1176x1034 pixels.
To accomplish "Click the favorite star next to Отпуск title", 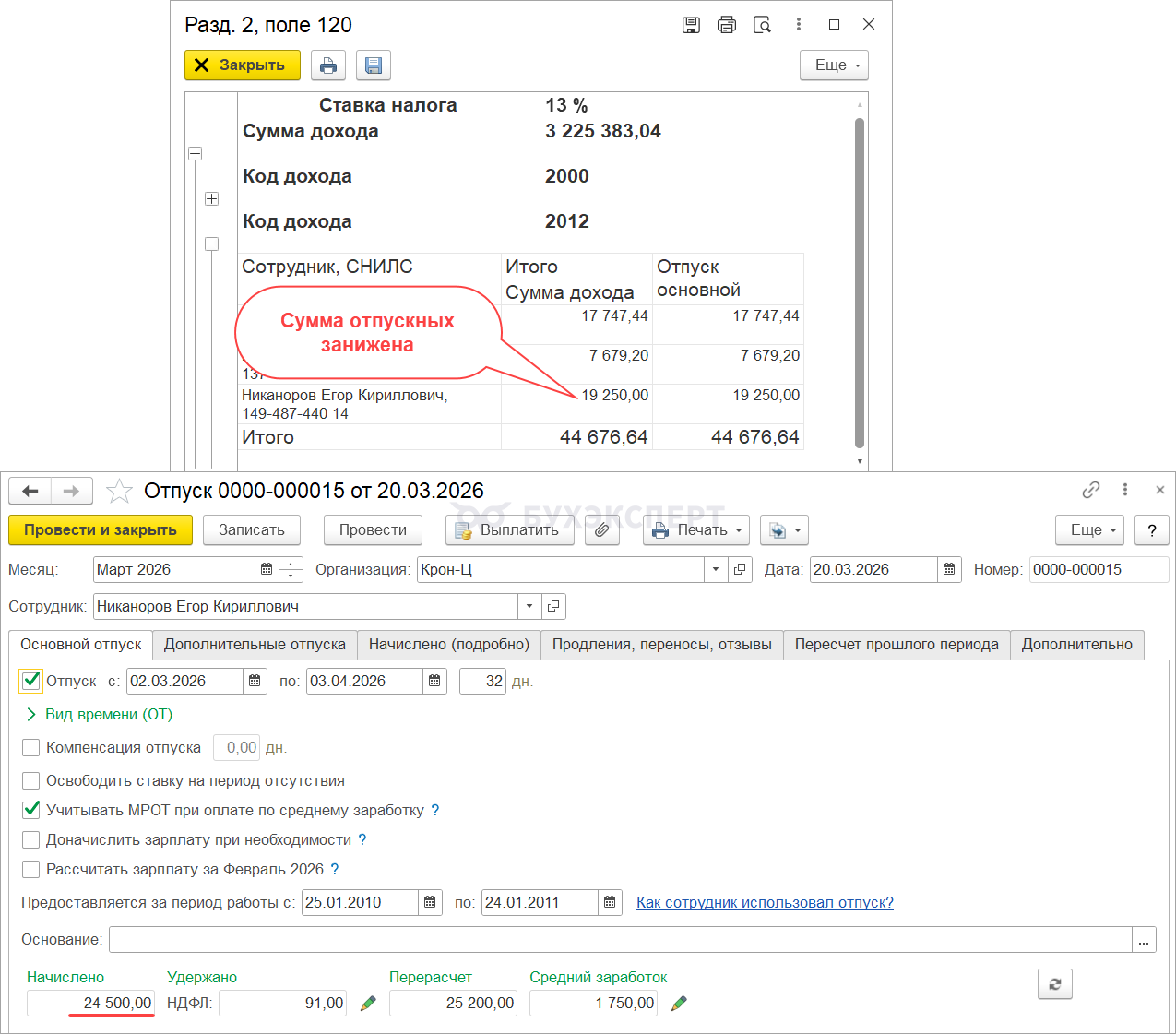I will 119,491.
